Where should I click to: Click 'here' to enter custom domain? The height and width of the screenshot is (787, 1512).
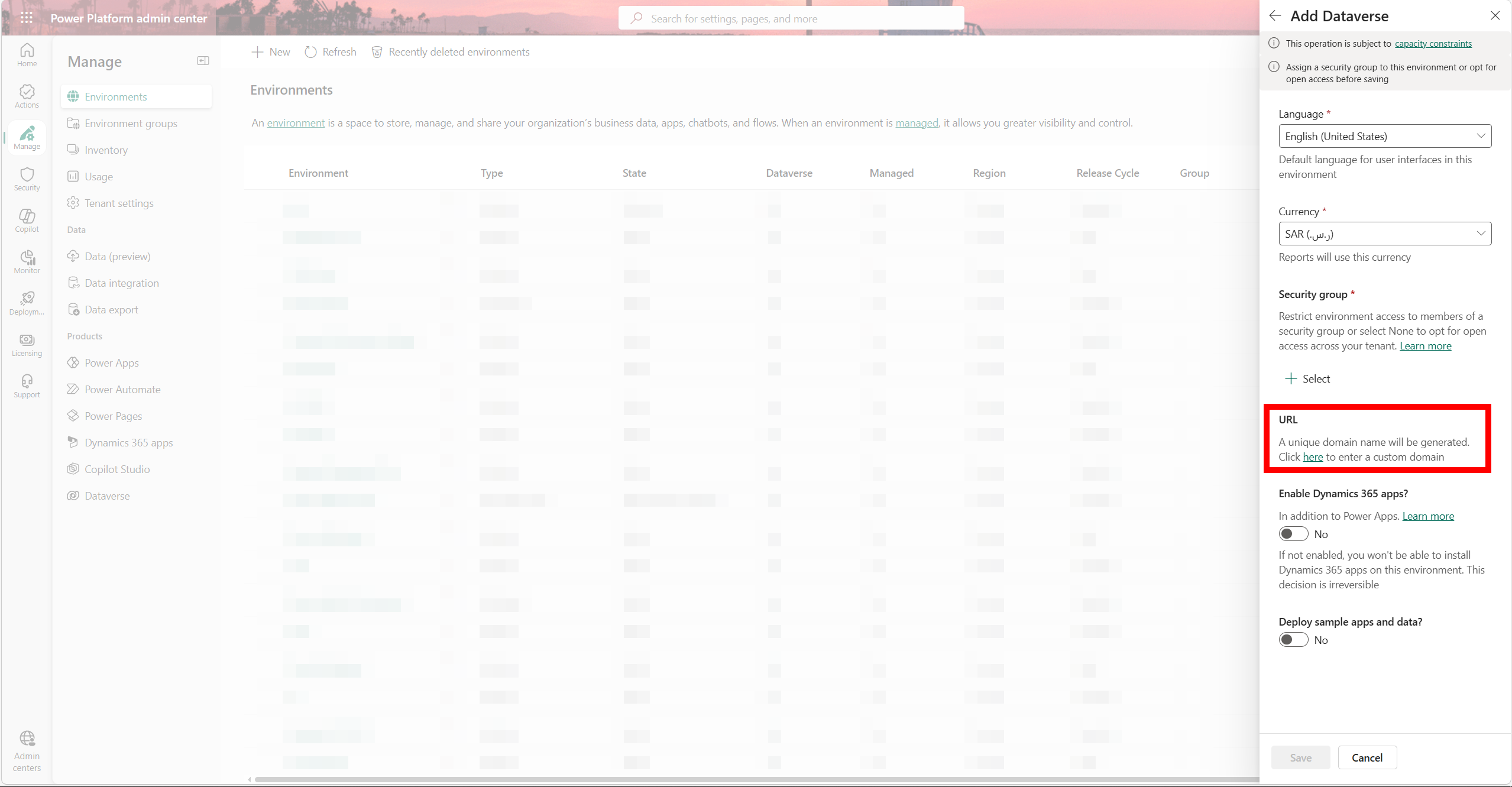1313,457
